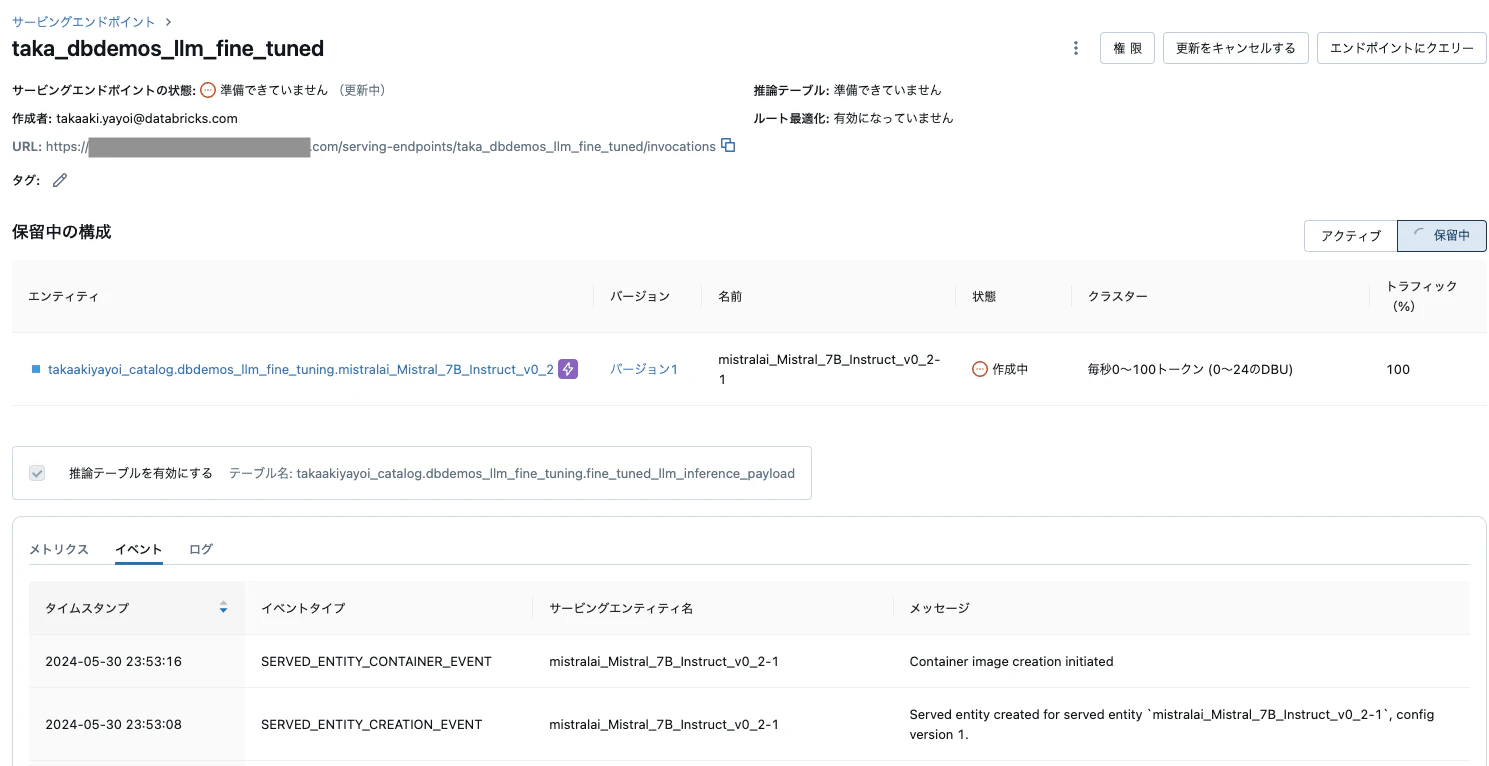
Task: Click the エンティティ column header
Action: (63, 296)
